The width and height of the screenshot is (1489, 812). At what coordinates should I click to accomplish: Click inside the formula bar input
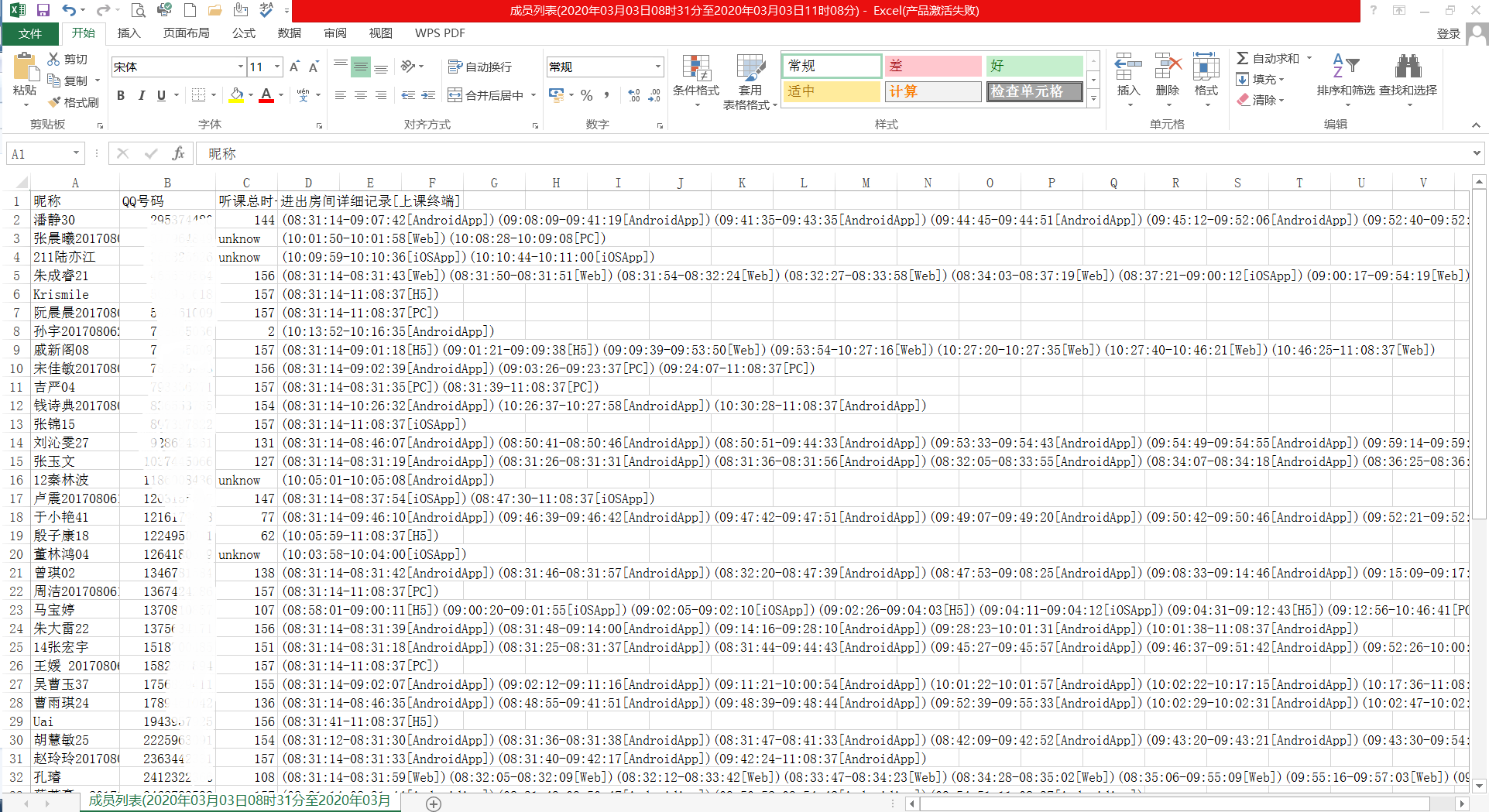774,153
